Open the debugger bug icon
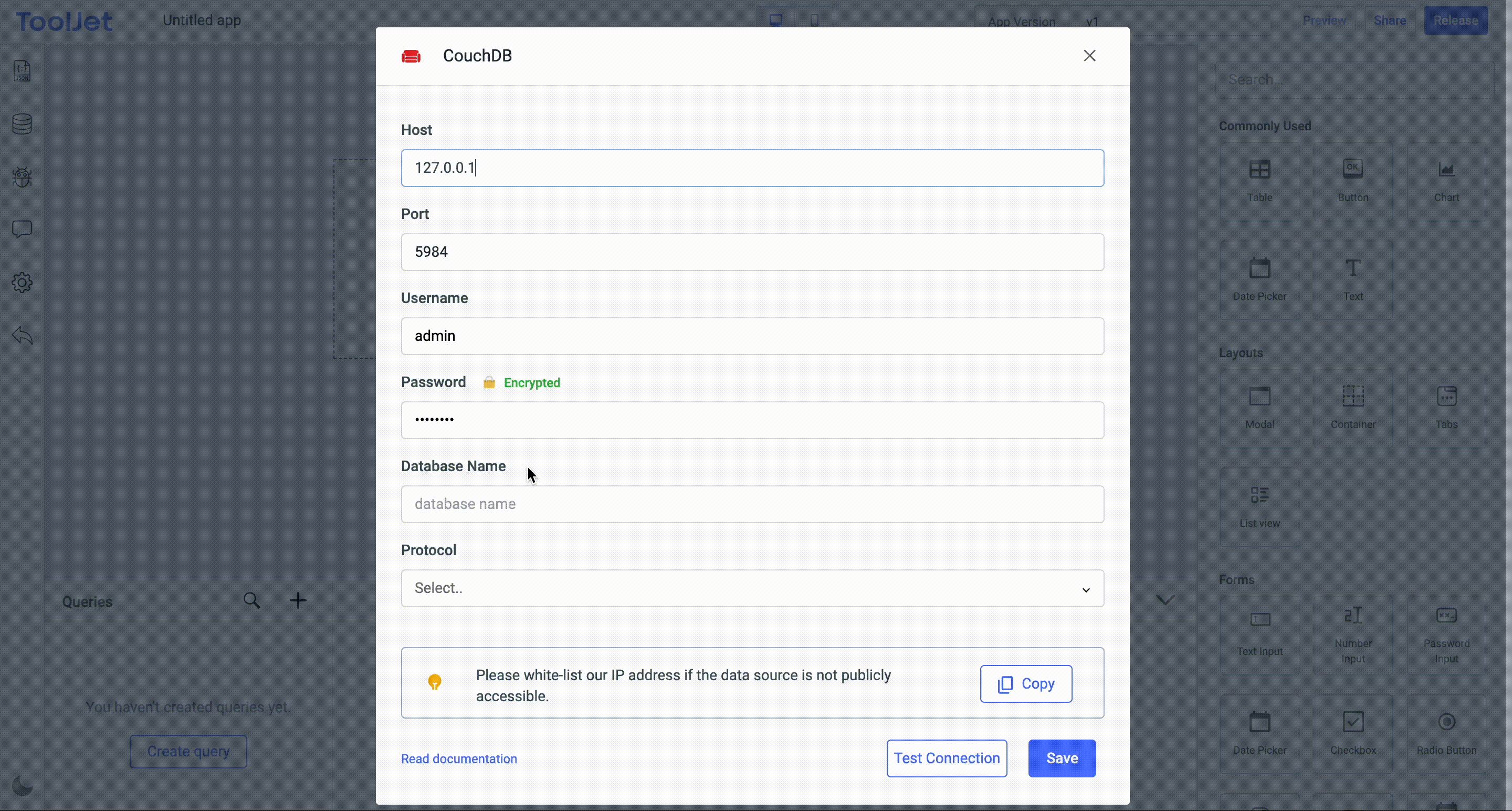Screen dimensions: 1512x811 click(22, 177)
